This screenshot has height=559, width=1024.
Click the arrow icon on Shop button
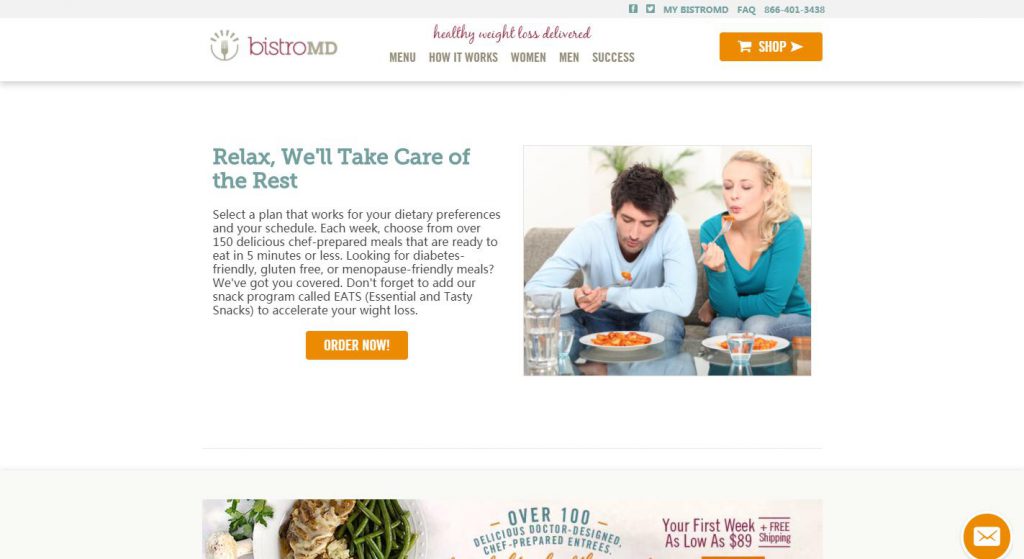point(796,46)
